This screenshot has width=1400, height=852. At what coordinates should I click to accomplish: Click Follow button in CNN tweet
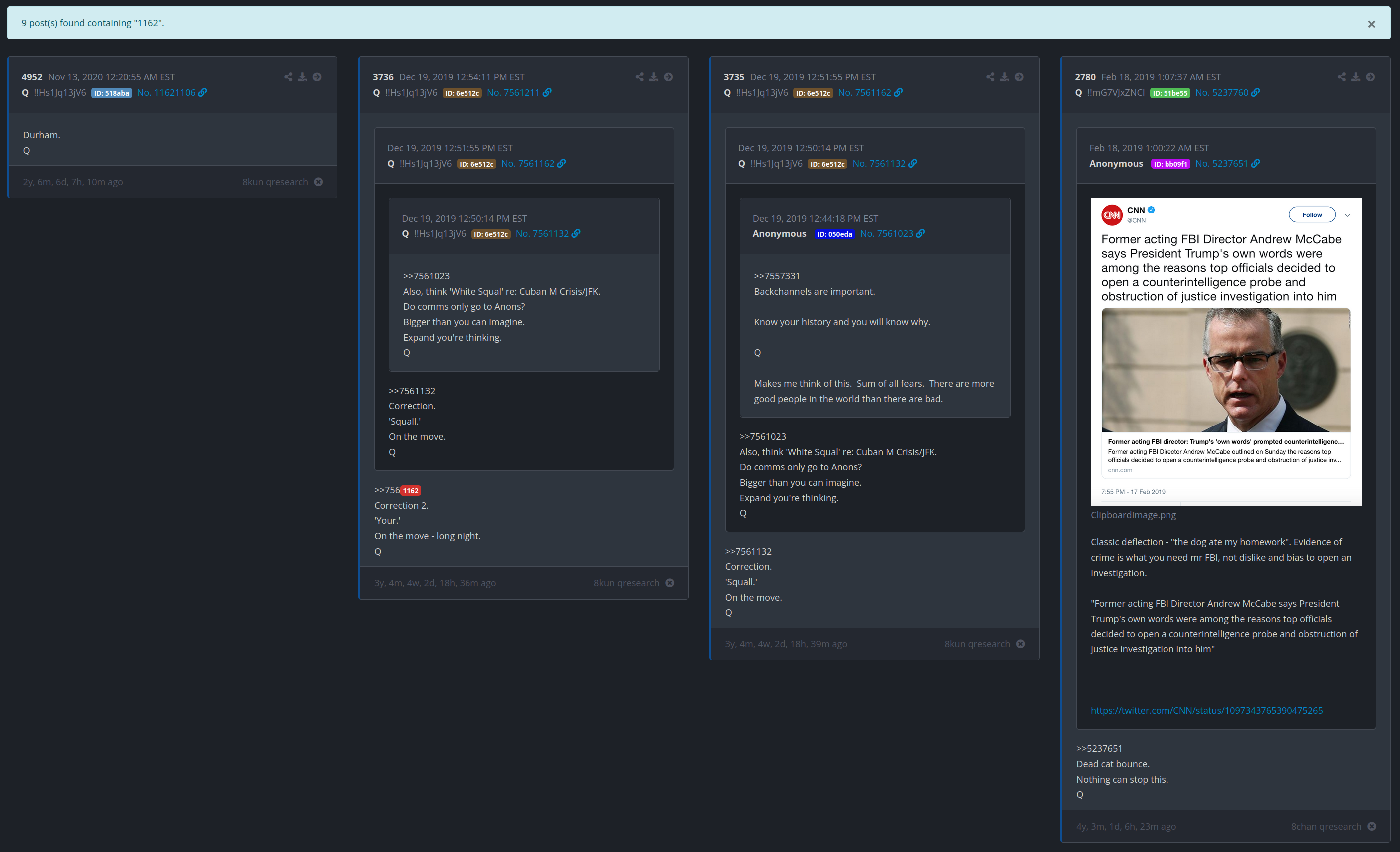click(1312, 214)
